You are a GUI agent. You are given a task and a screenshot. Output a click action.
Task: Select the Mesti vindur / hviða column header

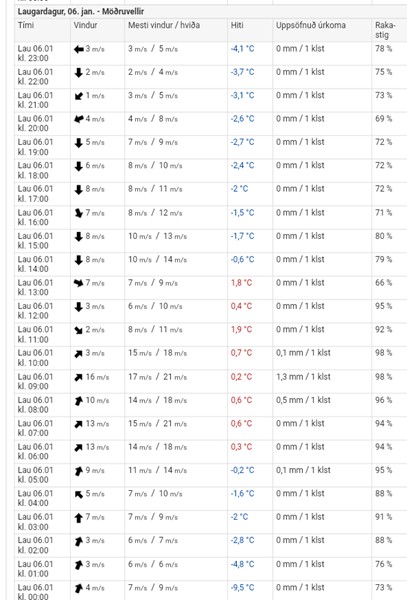point(164,25)
